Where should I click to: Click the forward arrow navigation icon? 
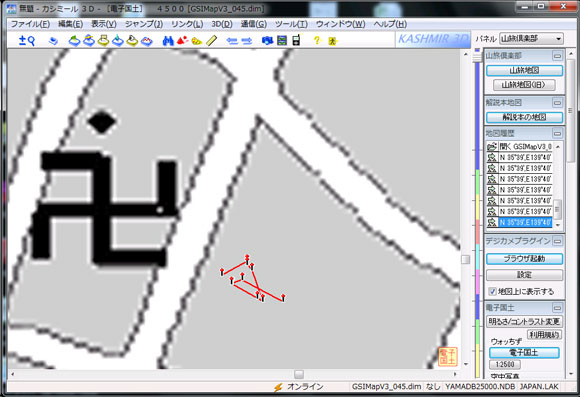[x=247, y=41]
